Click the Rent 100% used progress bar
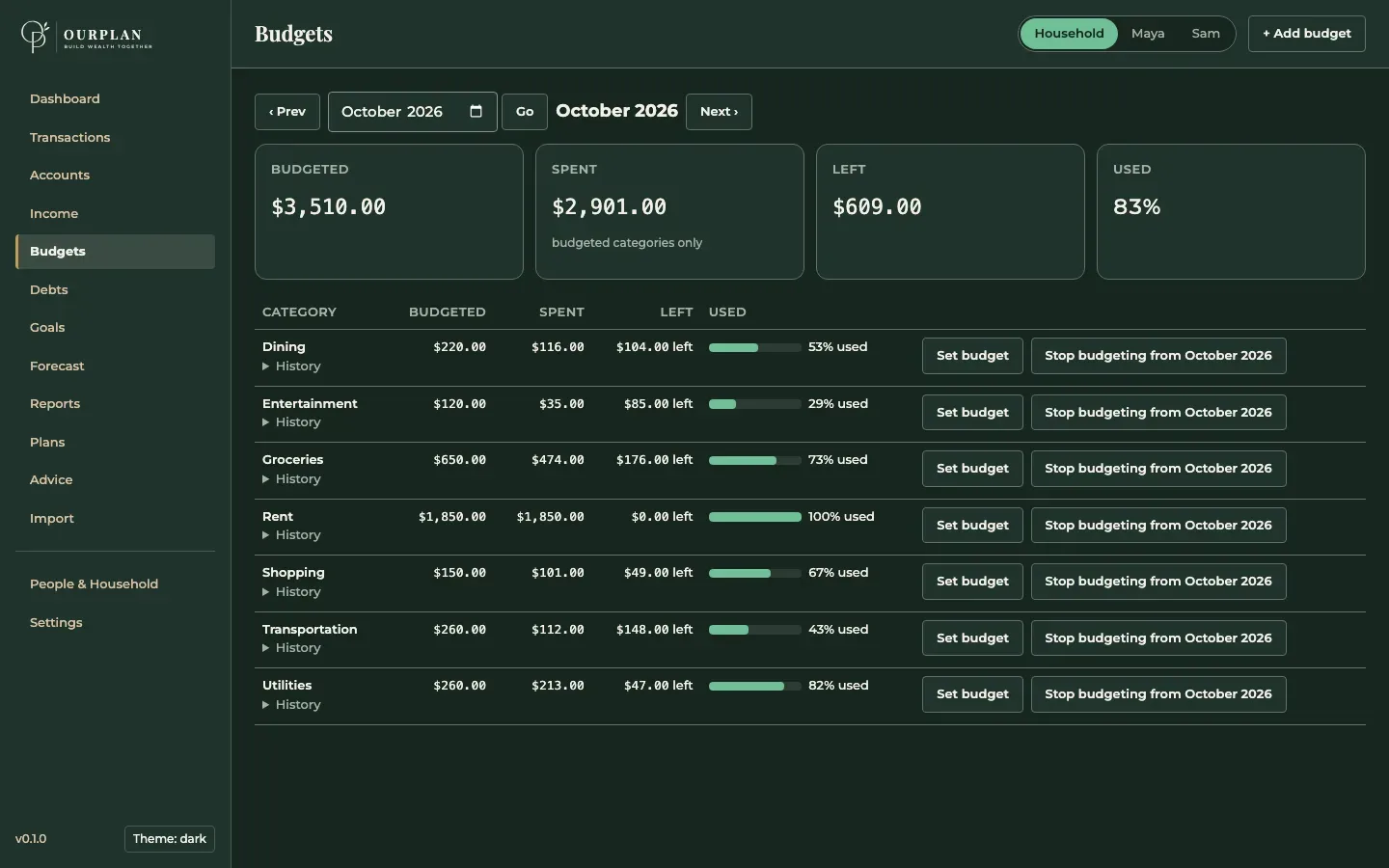Image resolution: width=1389 pixels, height=868 pixels. click(755, 517)
